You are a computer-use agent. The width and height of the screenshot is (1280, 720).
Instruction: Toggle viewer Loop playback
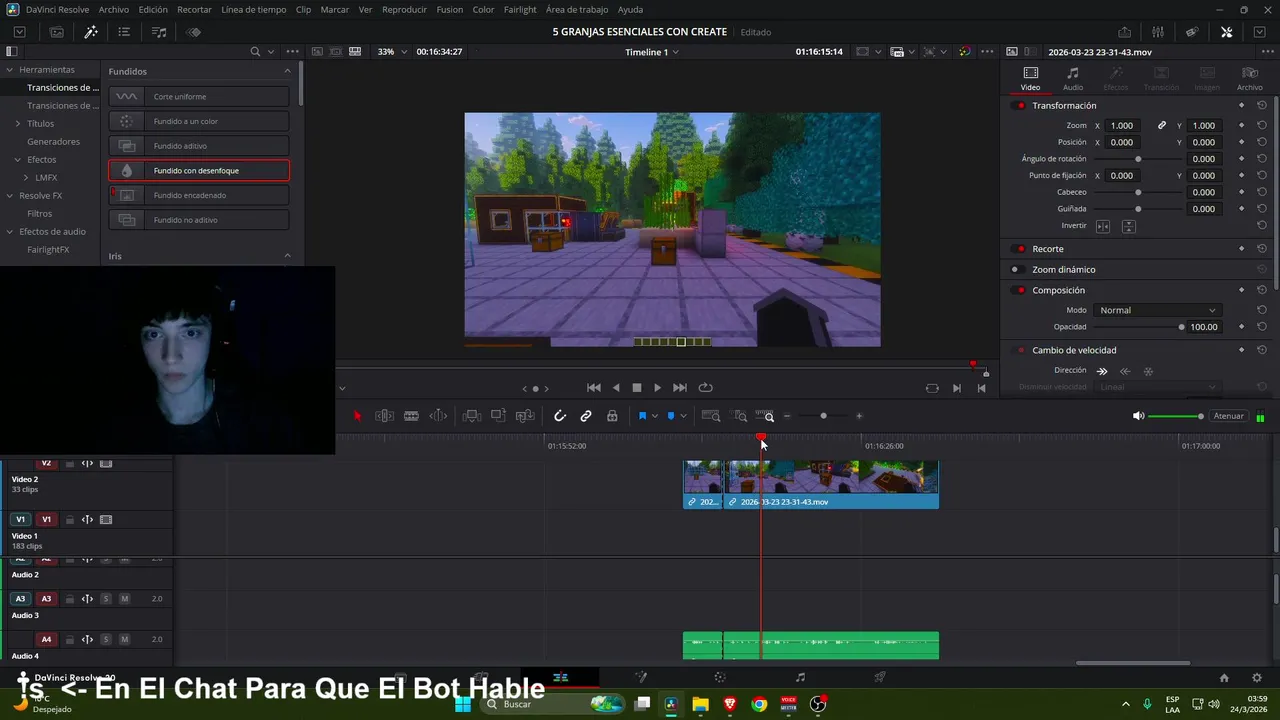706,388
